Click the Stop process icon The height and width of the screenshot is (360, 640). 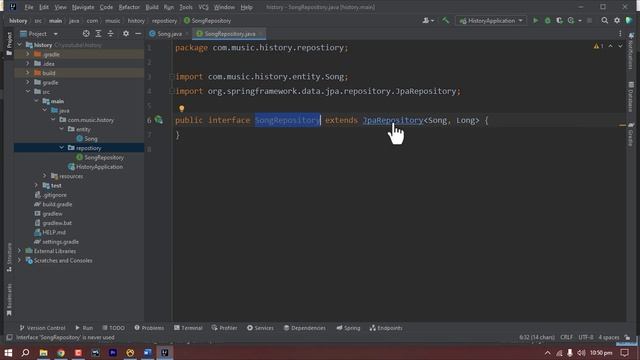point(589,20)
